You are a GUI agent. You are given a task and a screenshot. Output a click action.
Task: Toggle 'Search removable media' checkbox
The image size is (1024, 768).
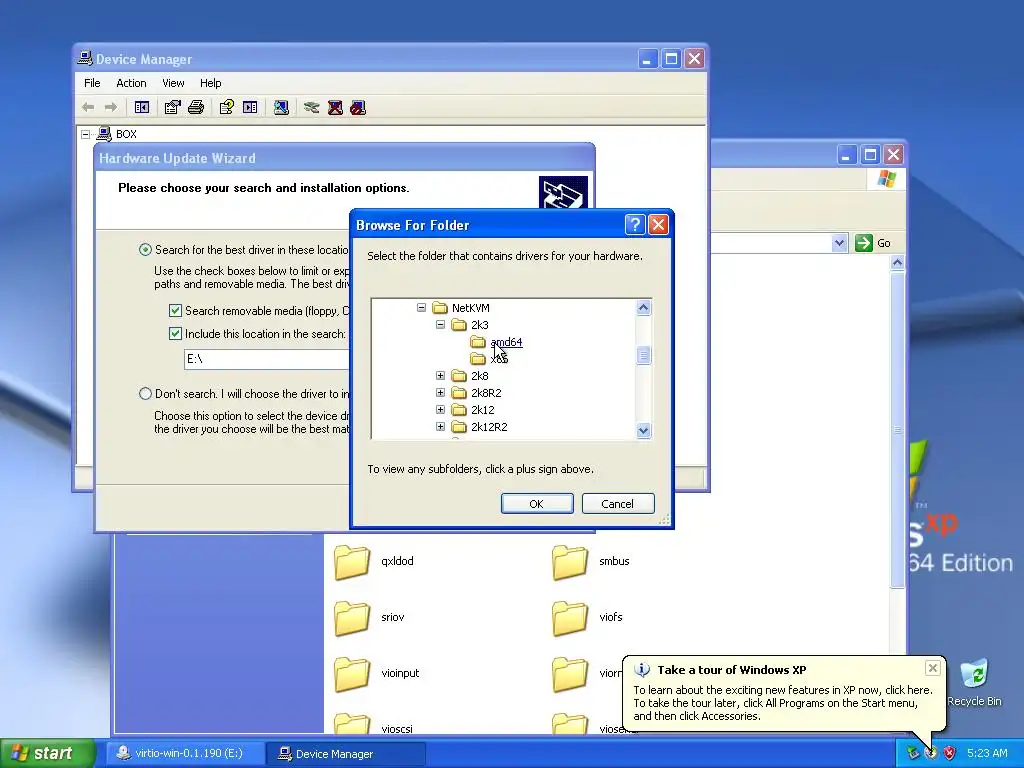point(175,310)
